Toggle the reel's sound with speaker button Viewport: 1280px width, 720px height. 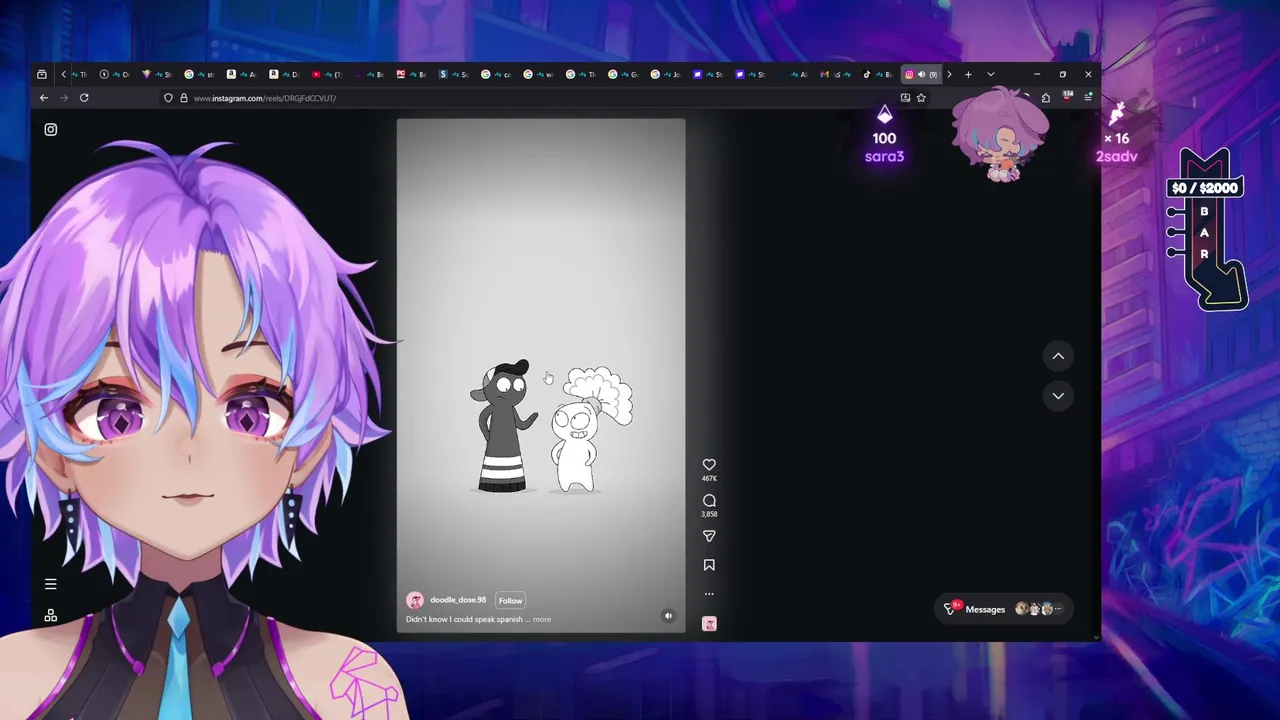point(668,616)
